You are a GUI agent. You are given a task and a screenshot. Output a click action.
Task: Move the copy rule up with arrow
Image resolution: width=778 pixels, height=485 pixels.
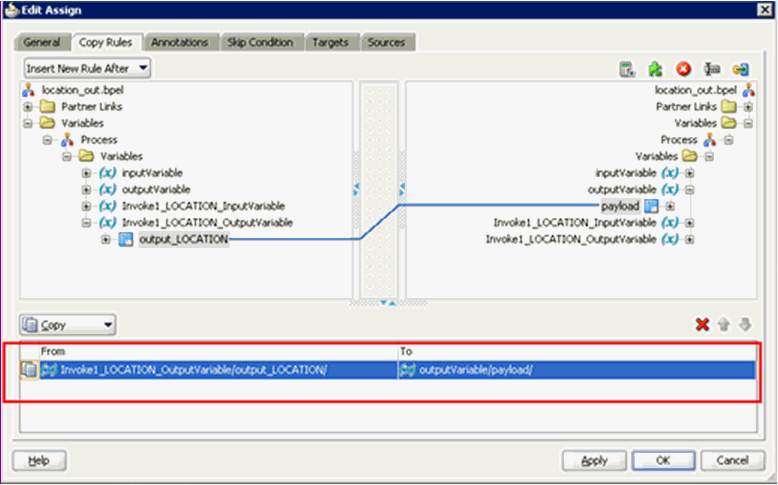pos(724,325)
